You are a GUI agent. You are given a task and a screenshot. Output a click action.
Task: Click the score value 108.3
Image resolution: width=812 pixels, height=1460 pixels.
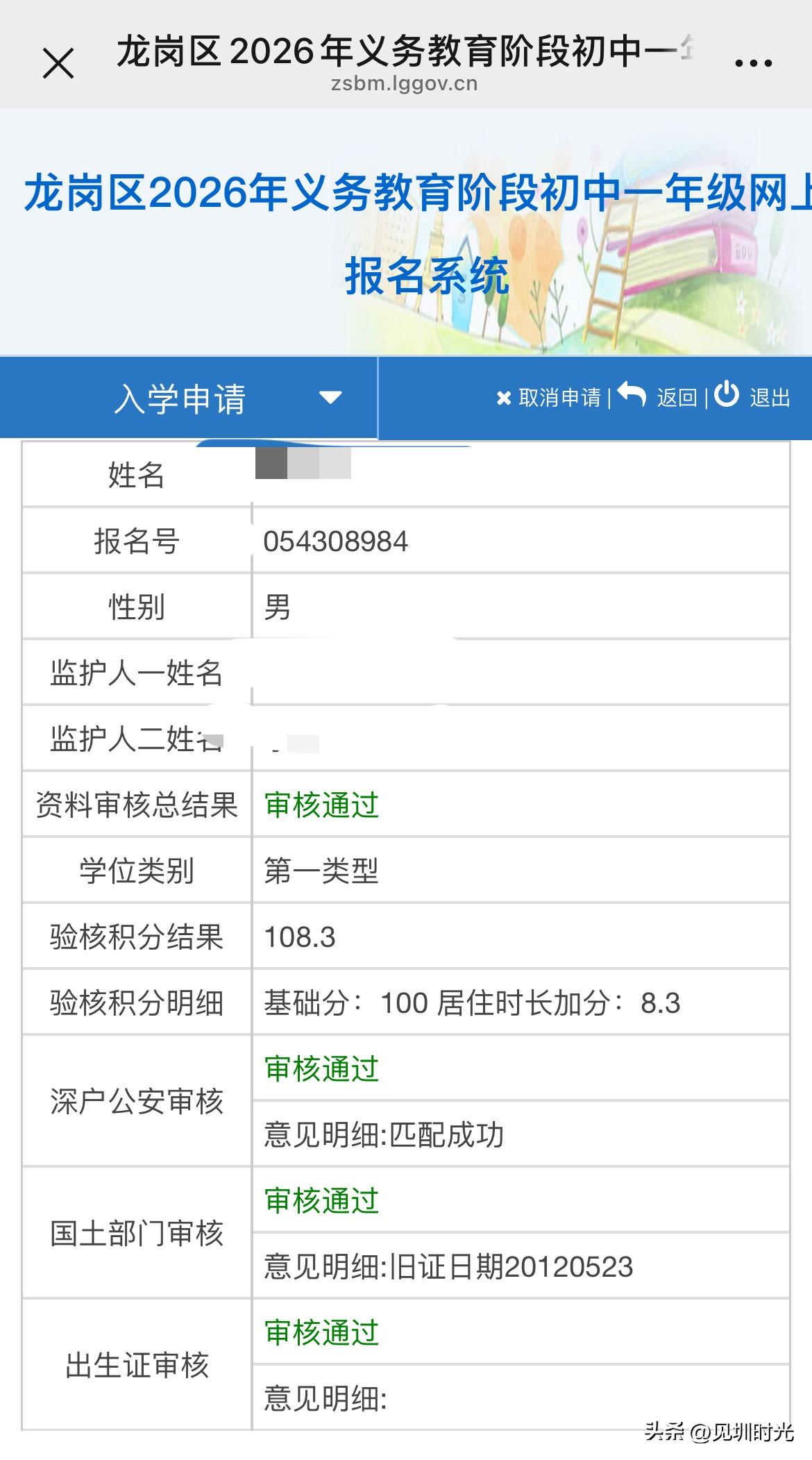coord(300,937)
